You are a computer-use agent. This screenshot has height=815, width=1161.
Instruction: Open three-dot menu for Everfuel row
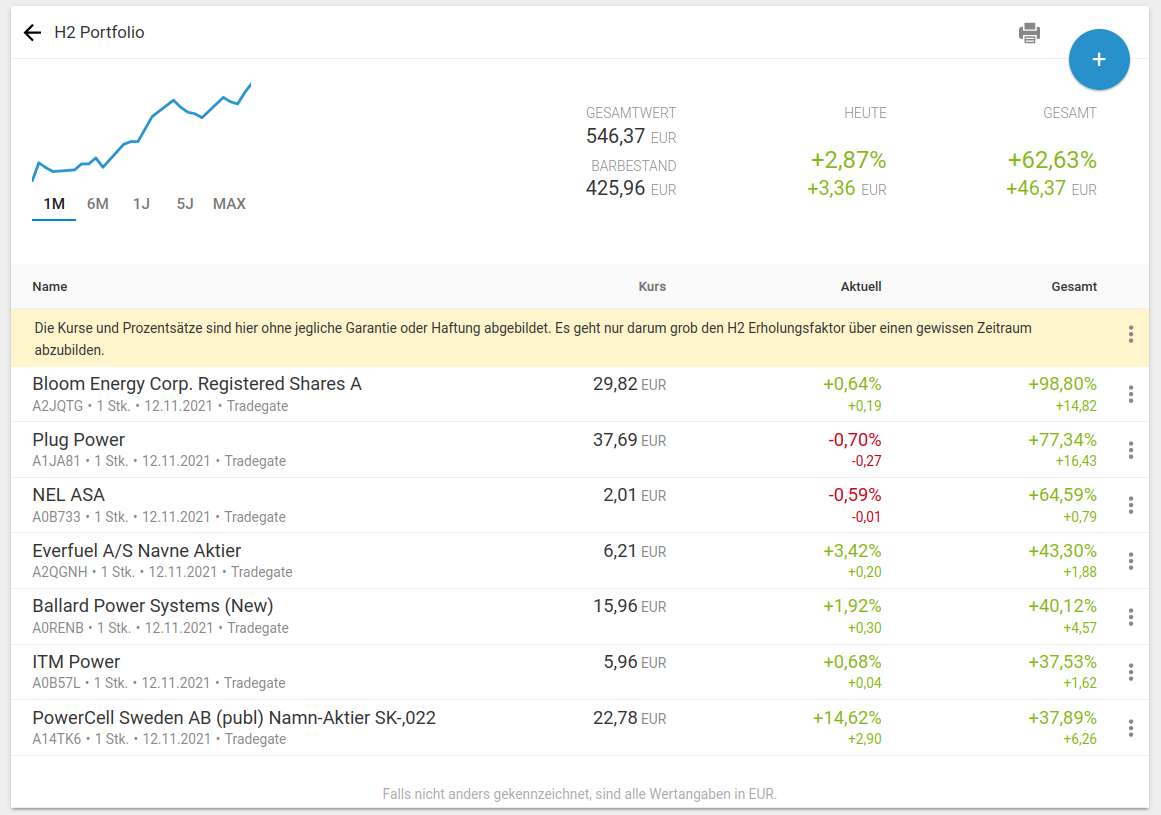coord(1131,561)
